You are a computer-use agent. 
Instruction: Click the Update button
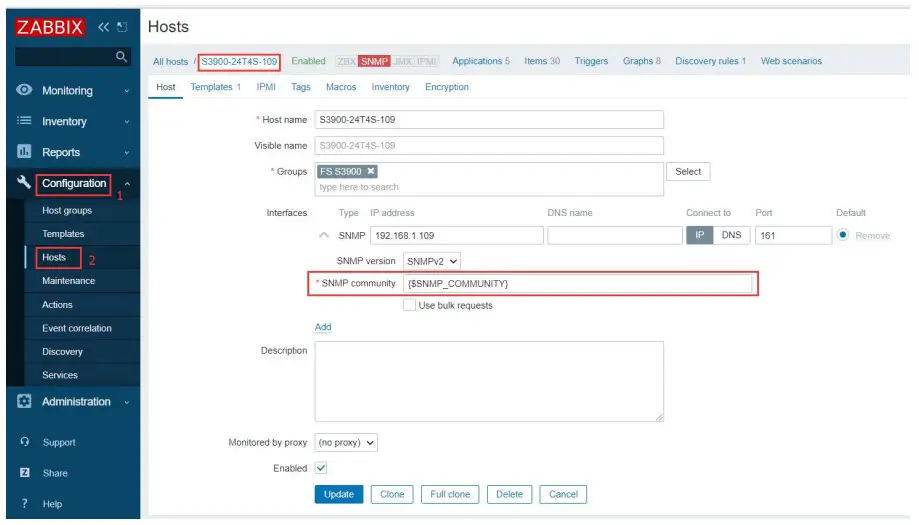[339, 494]
